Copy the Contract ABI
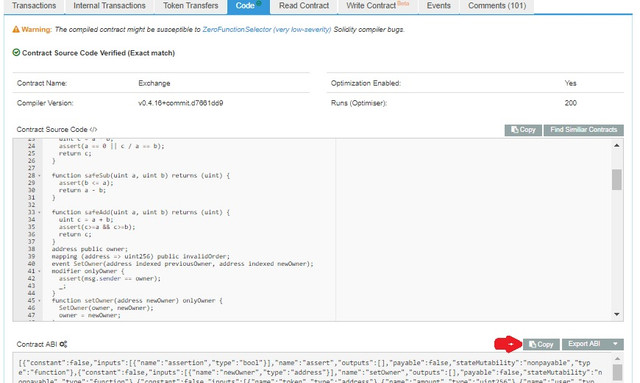 click(541, 344)
